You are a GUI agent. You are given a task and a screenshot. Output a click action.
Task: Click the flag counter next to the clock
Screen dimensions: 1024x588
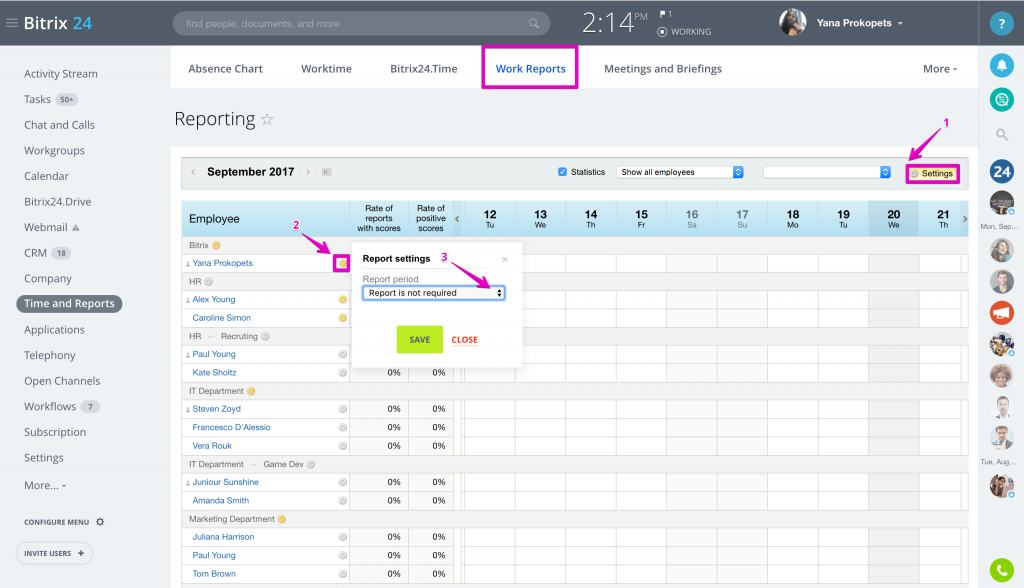[x=665, y=14]
